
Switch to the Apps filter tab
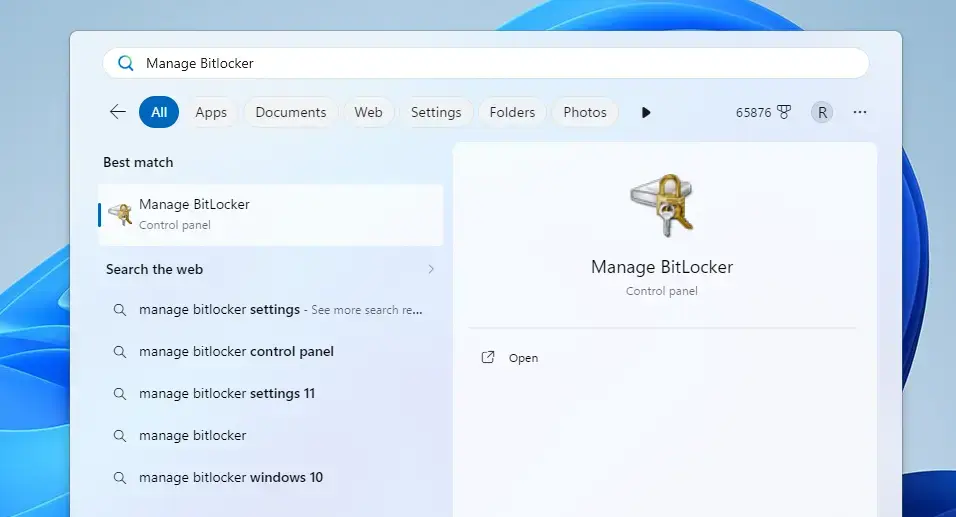(x=211, y=112)
